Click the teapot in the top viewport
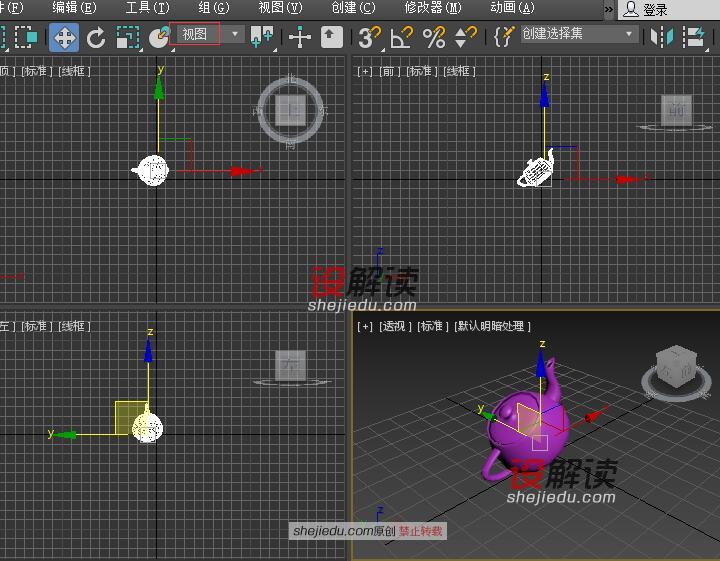 pyautogui.click(x=152, y=170)
